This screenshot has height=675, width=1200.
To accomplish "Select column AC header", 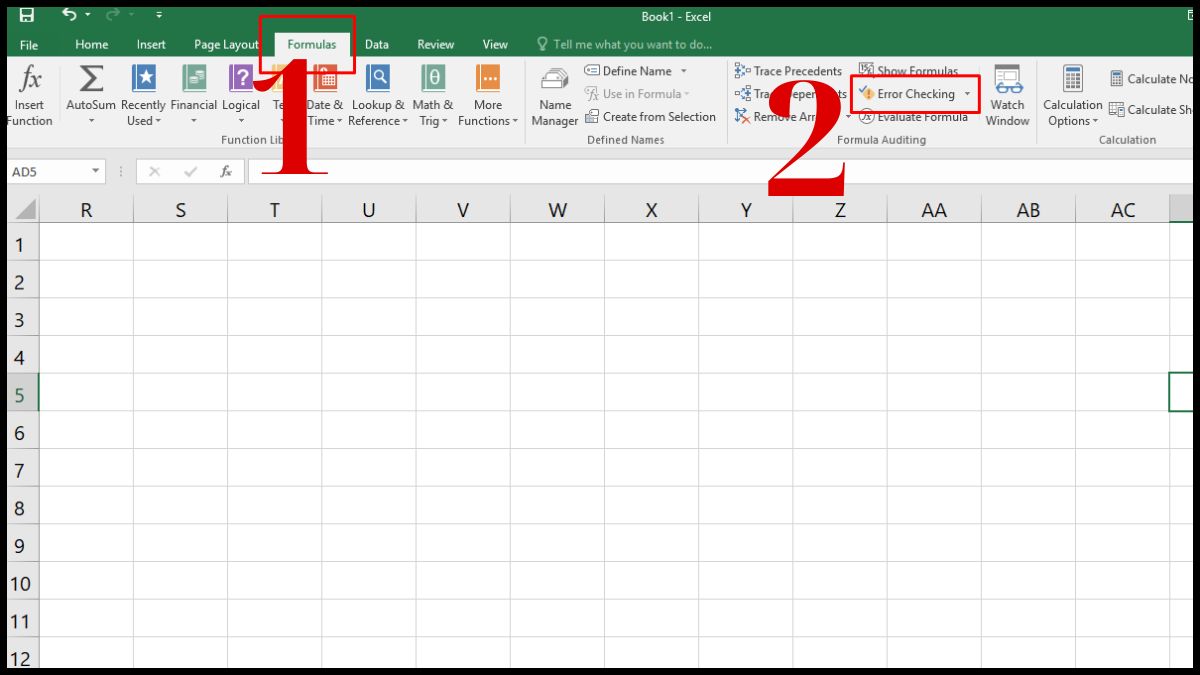I will (1123, 210).
